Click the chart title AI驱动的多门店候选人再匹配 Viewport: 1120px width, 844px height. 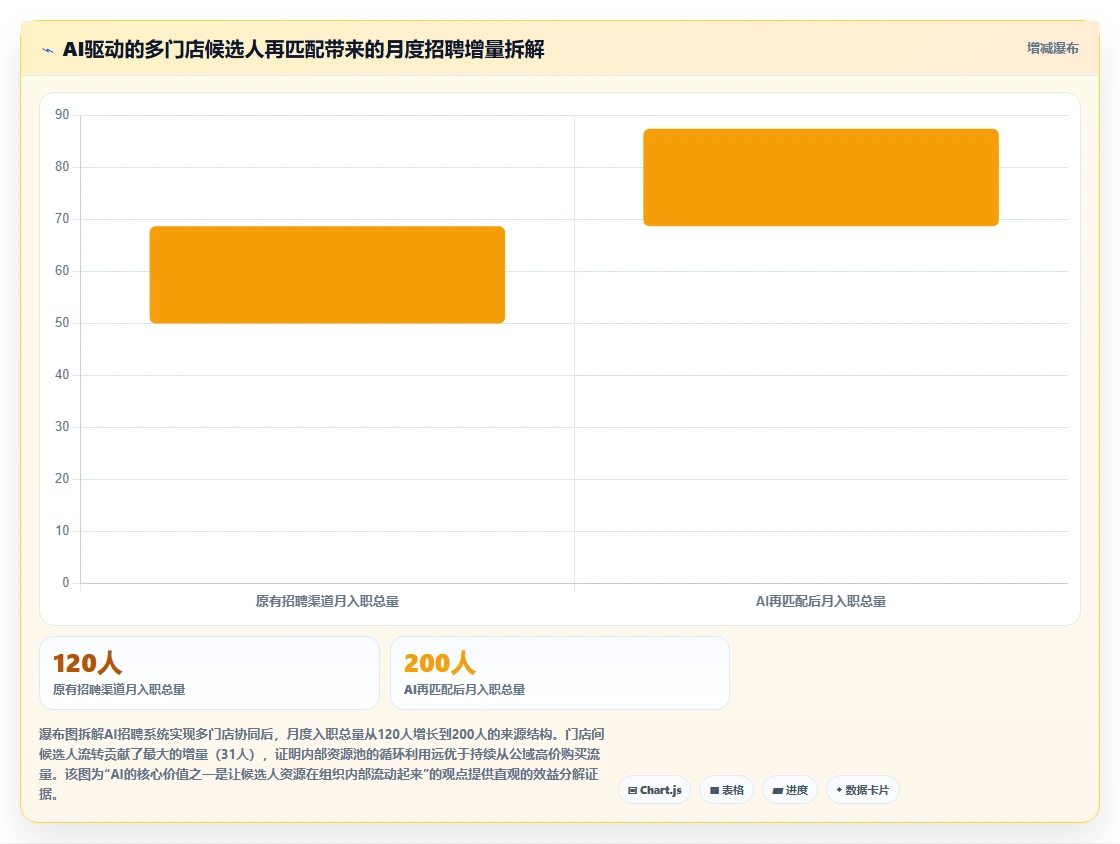304,49
